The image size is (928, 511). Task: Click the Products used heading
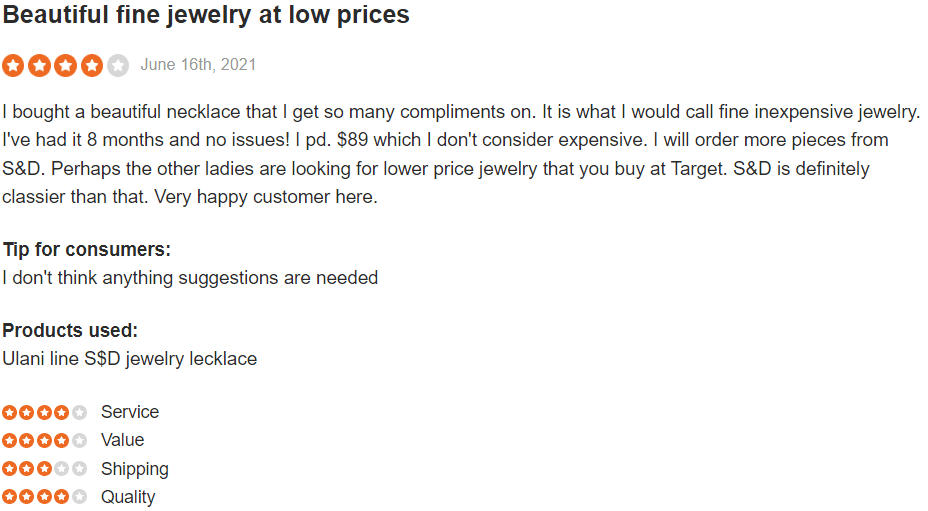(70, 330)
